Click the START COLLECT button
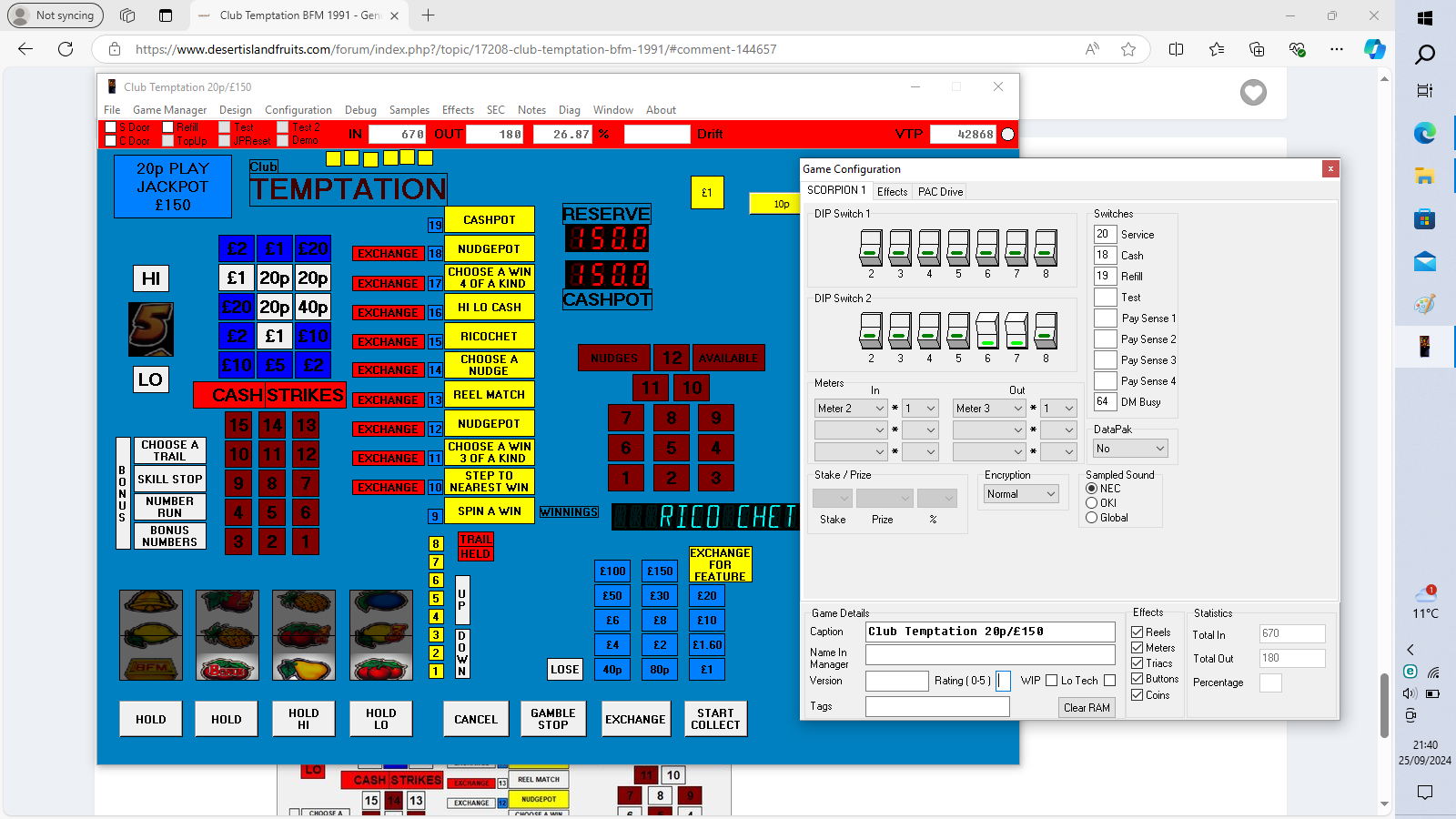Screen dimensions: 1456x819 pos(715,719)
